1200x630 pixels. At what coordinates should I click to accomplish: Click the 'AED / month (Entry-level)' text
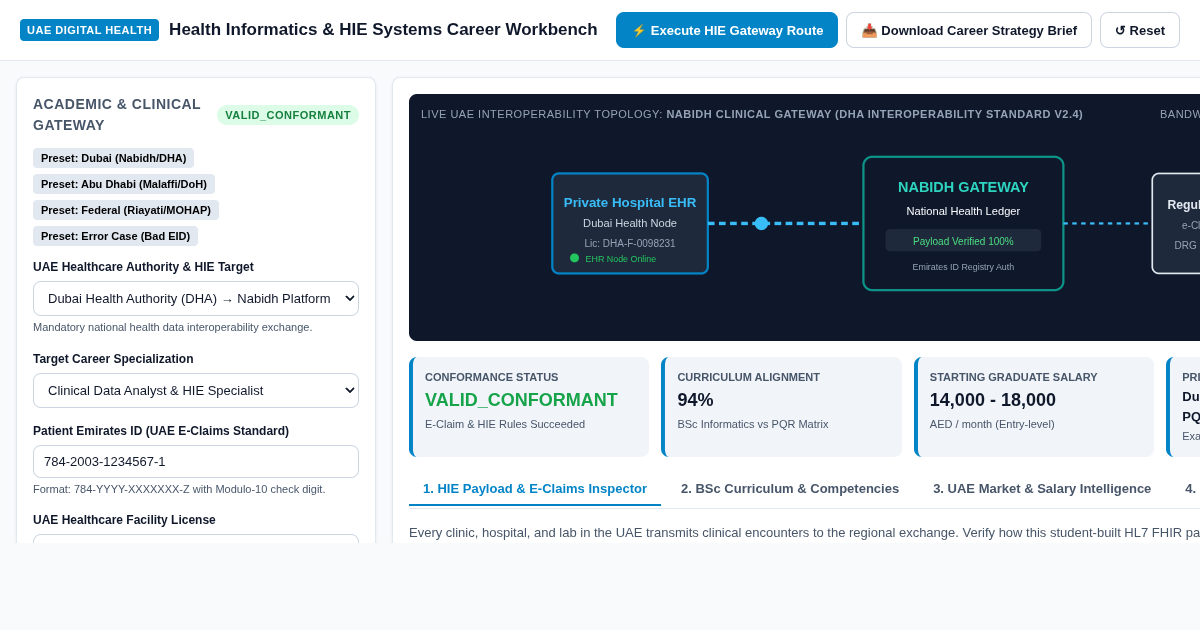(x=992, y=424)
